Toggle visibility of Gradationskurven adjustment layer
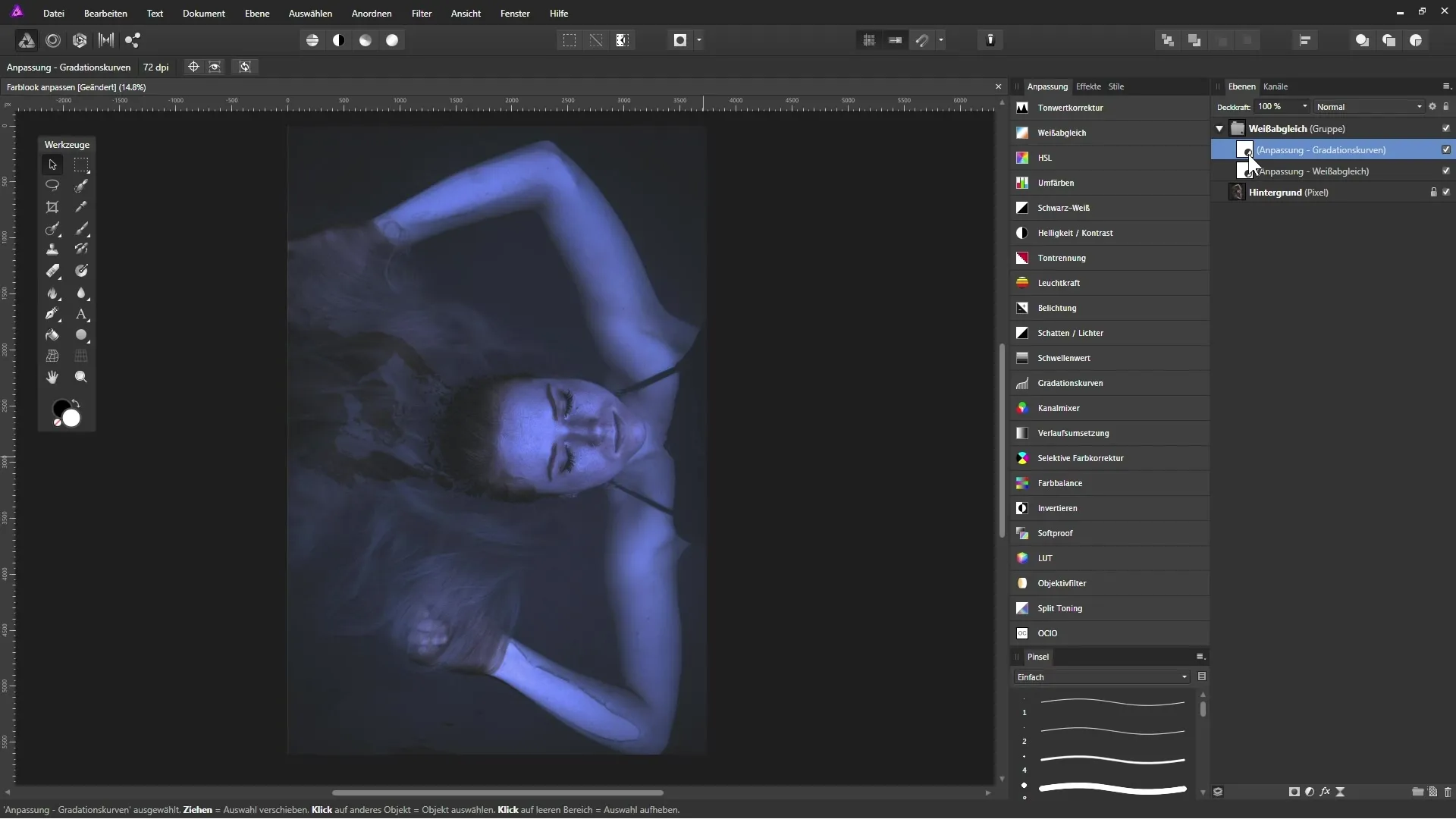 1445,149
